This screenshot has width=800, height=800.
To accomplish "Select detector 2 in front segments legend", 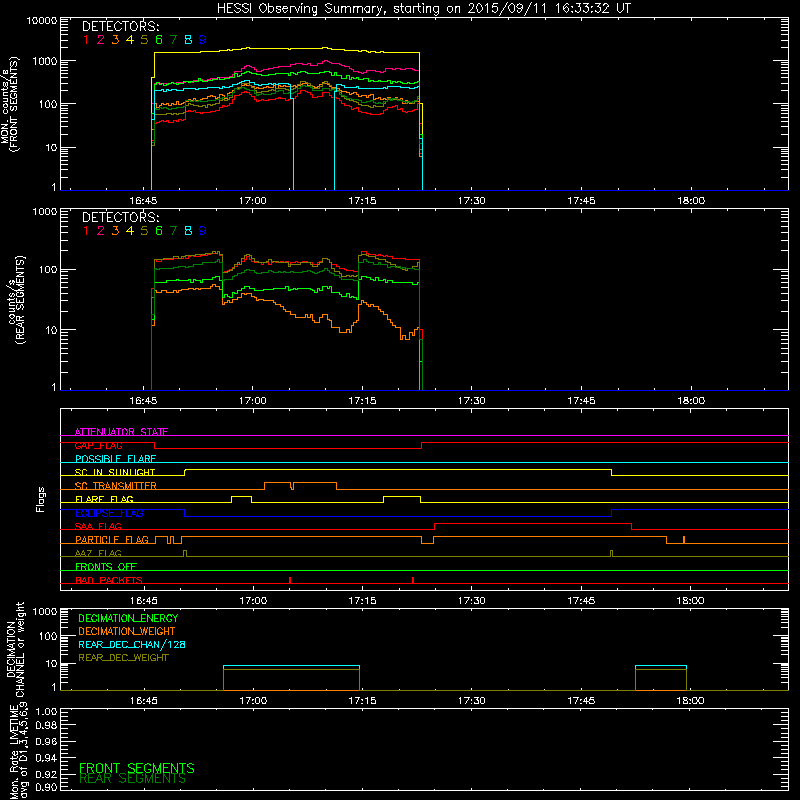I will 101,40.
